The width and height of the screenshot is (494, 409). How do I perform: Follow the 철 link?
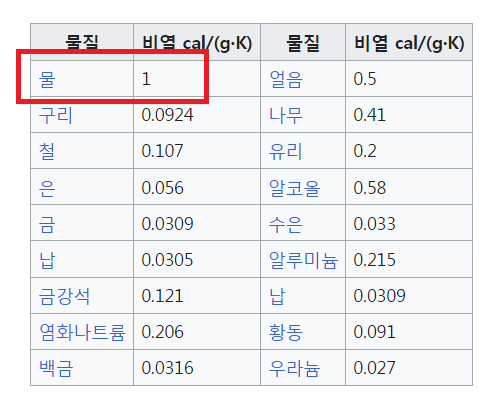[x=47, y=151]
